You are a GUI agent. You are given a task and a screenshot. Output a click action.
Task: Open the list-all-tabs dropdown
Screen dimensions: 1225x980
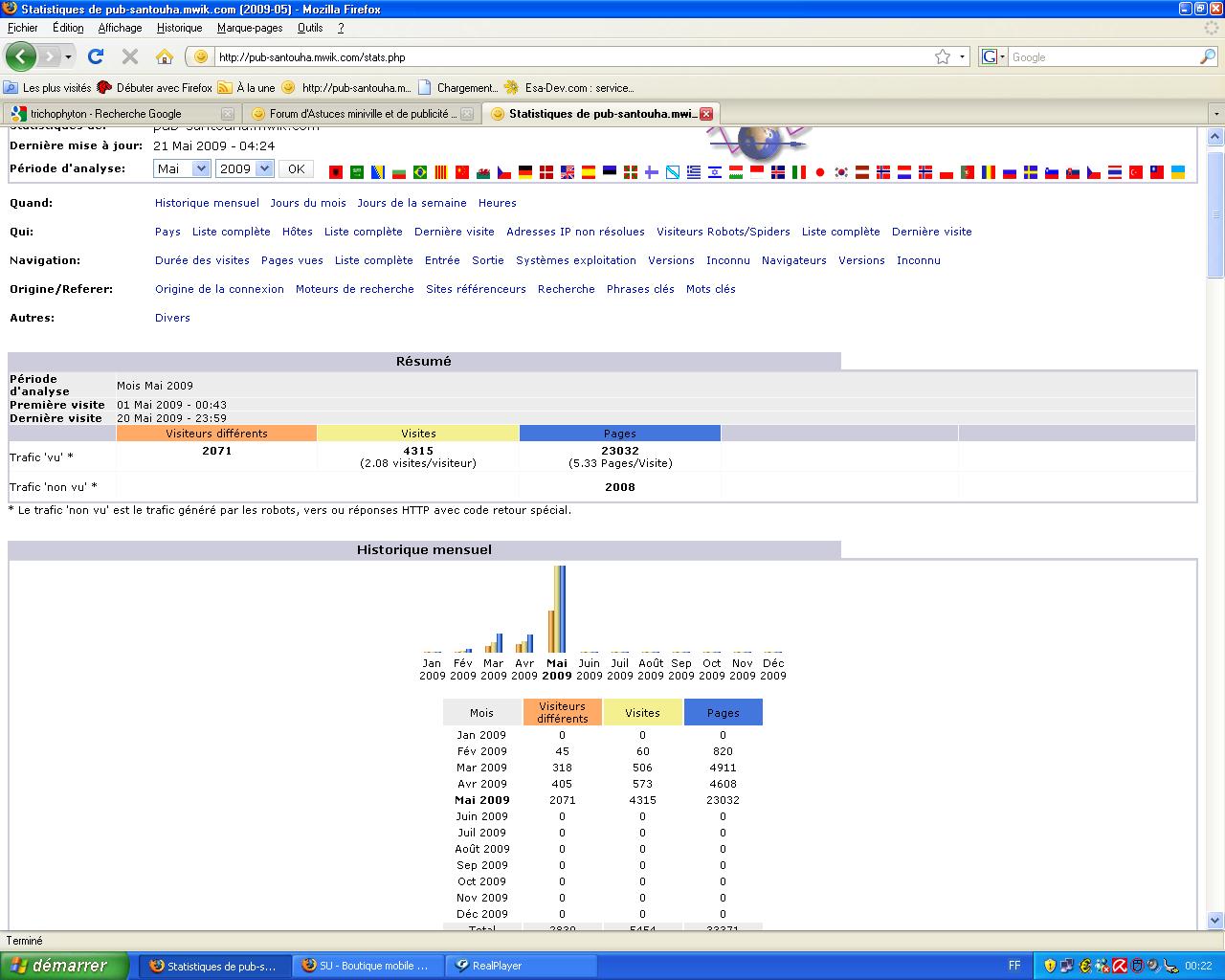(1216, 113)
